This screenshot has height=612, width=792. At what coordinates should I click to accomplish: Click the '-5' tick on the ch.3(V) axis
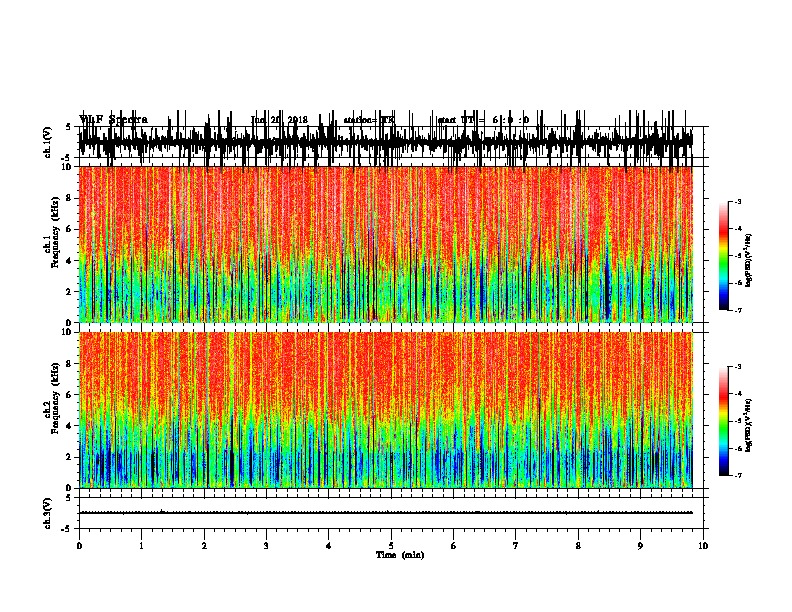pyautogui.click(x=67, y=529)
